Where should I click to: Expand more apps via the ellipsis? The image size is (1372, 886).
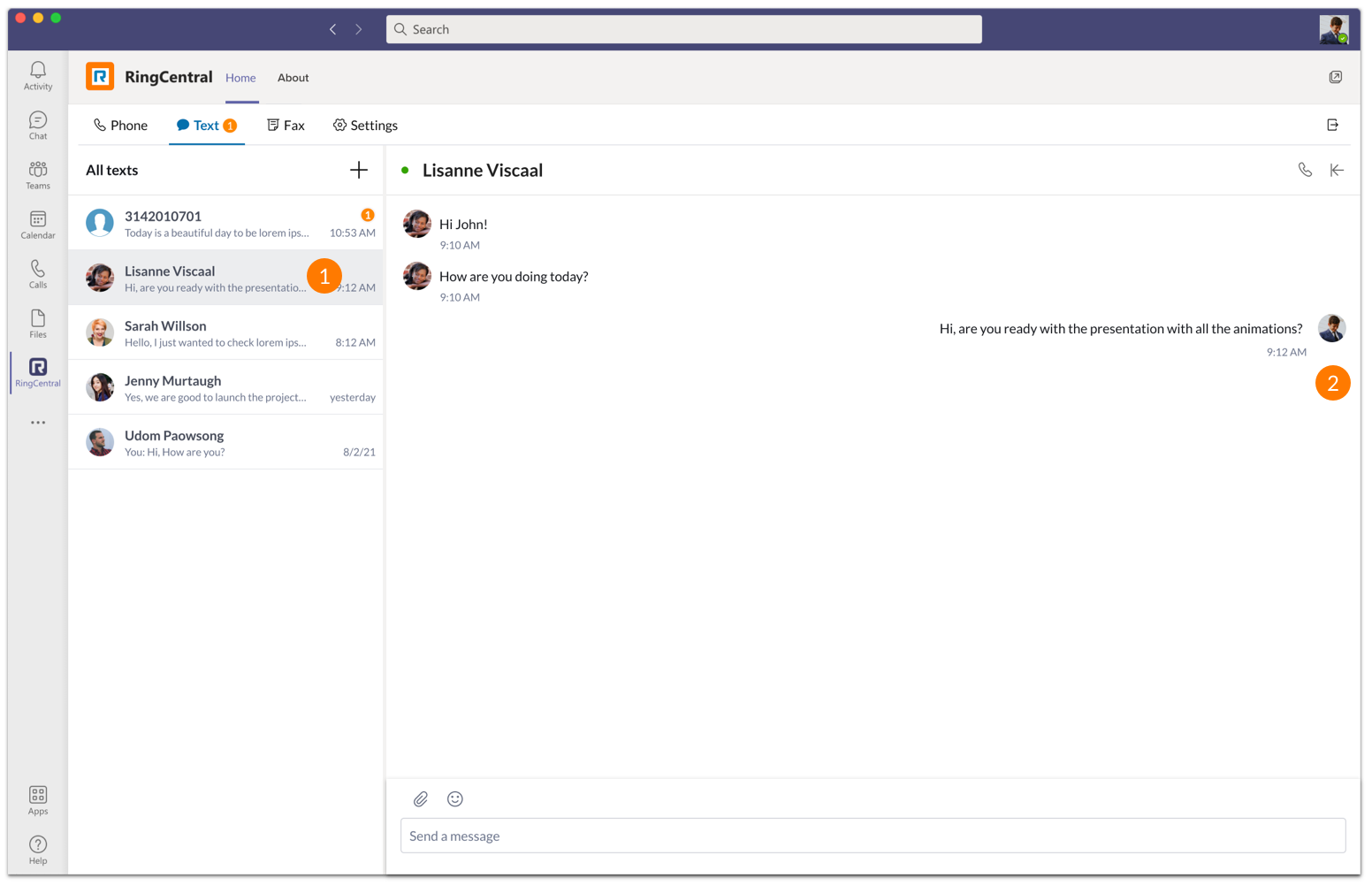coord(38,423)
